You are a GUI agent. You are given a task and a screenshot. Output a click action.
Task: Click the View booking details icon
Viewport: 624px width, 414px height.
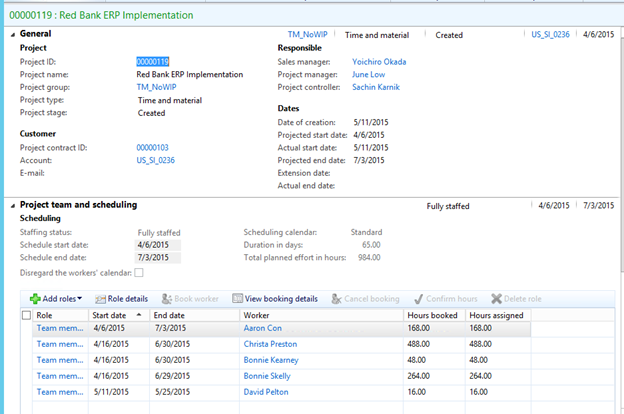pos(238,298)
